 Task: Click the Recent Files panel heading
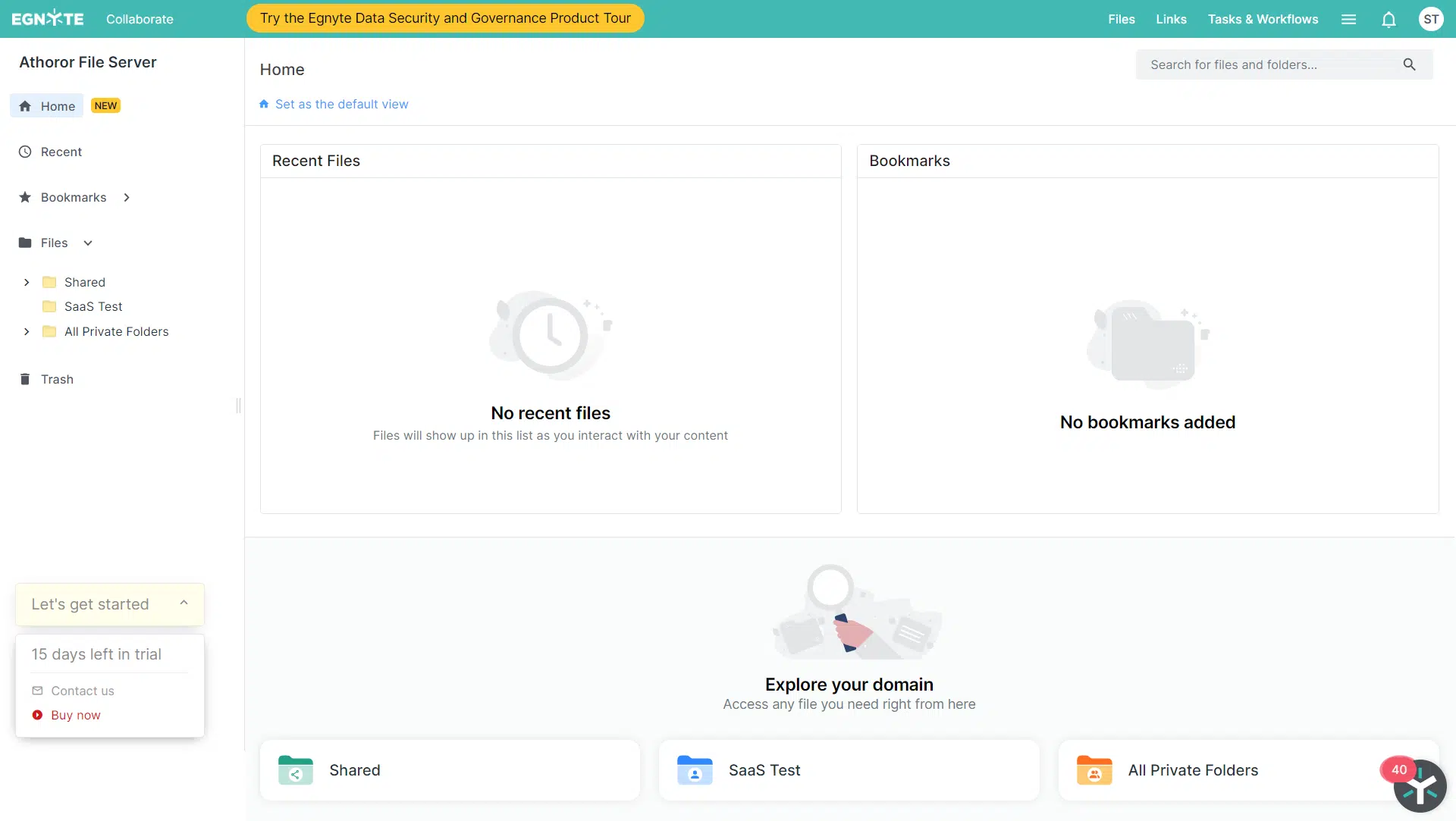click(316, 161)
